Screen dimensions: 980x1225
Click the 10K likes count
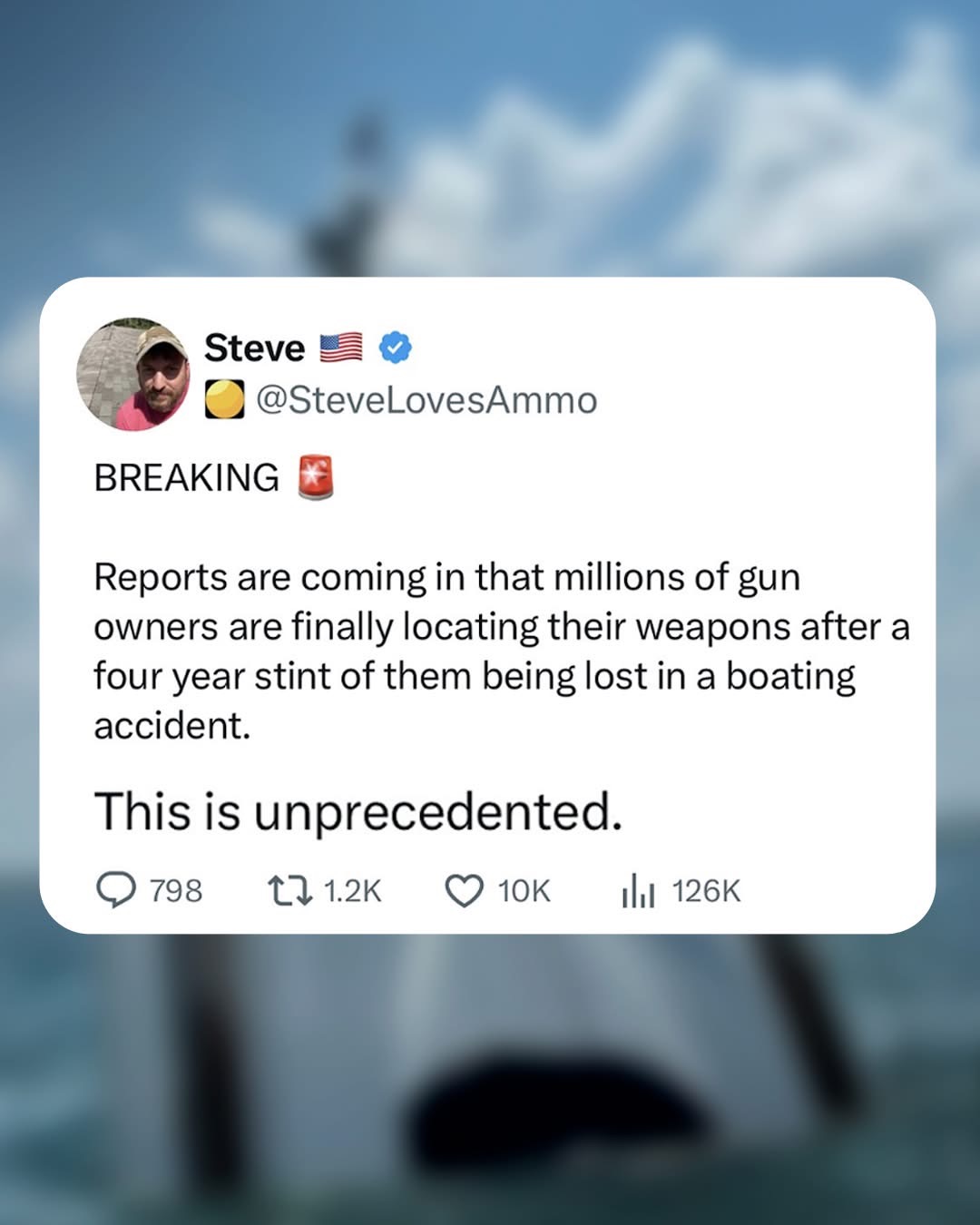pos(524,891)
